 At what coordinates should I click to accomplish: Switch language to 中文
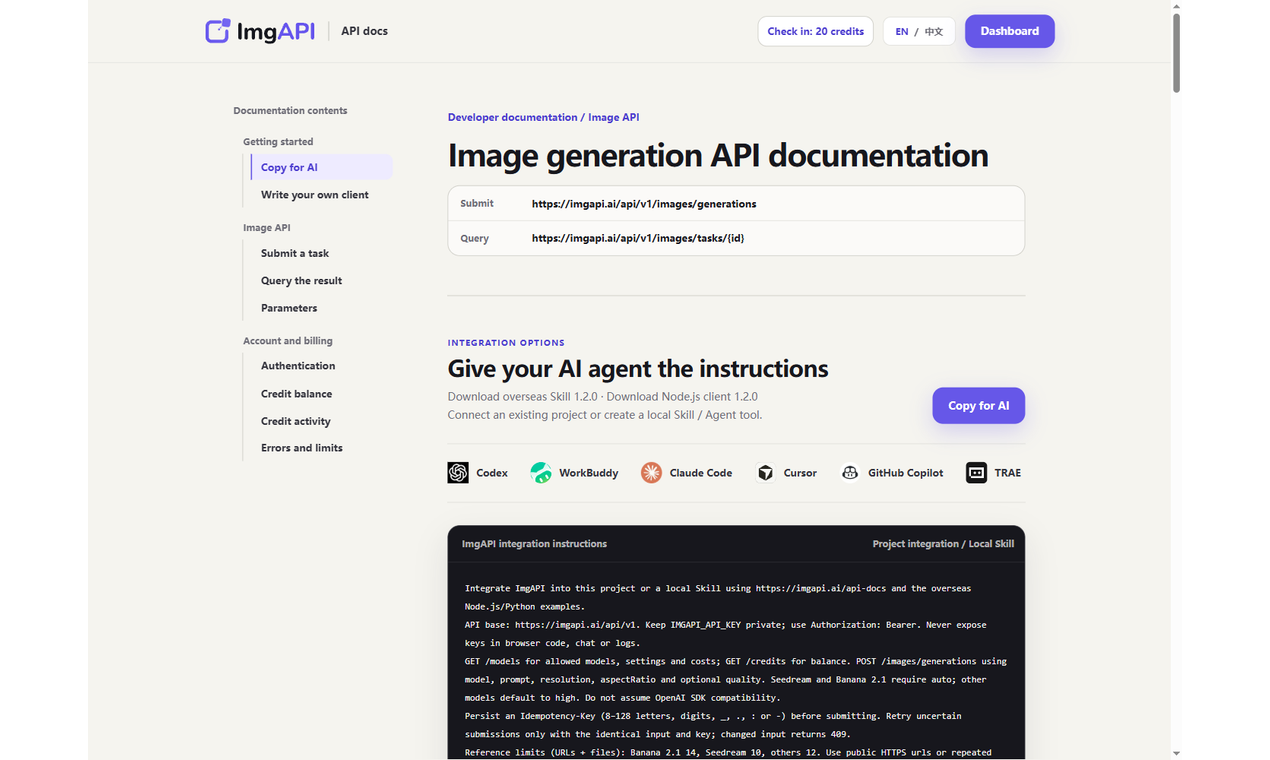click(934, 32)
